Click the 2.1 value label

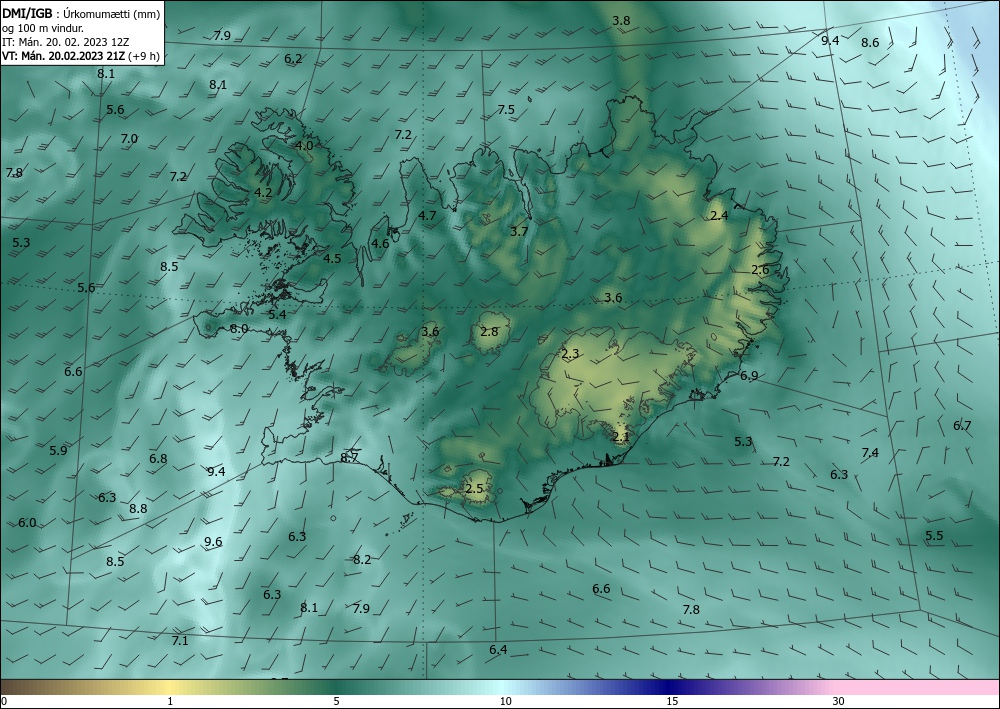pyautogui.click(x=621, y=437)
